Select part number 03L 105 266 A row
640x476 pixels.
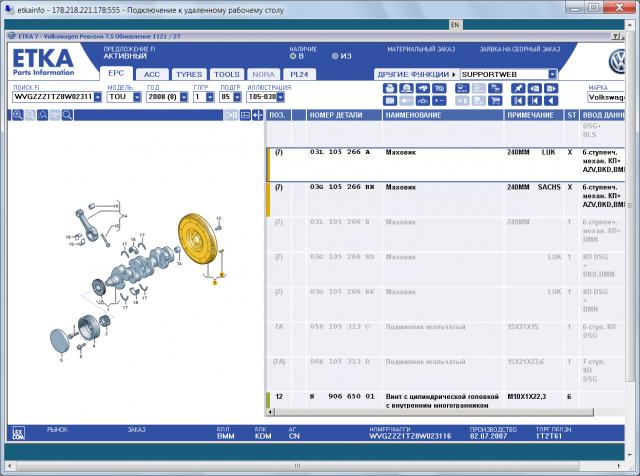pyautogui.click(x=445, y=165)
